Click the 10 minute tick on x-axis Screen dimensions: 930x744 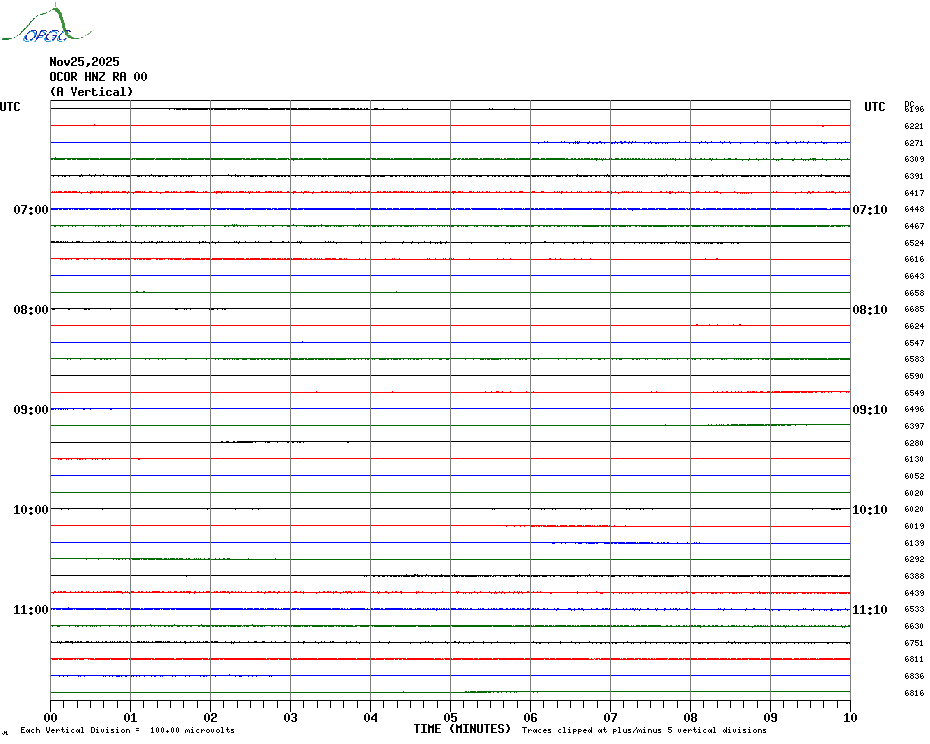pos(849,717)
